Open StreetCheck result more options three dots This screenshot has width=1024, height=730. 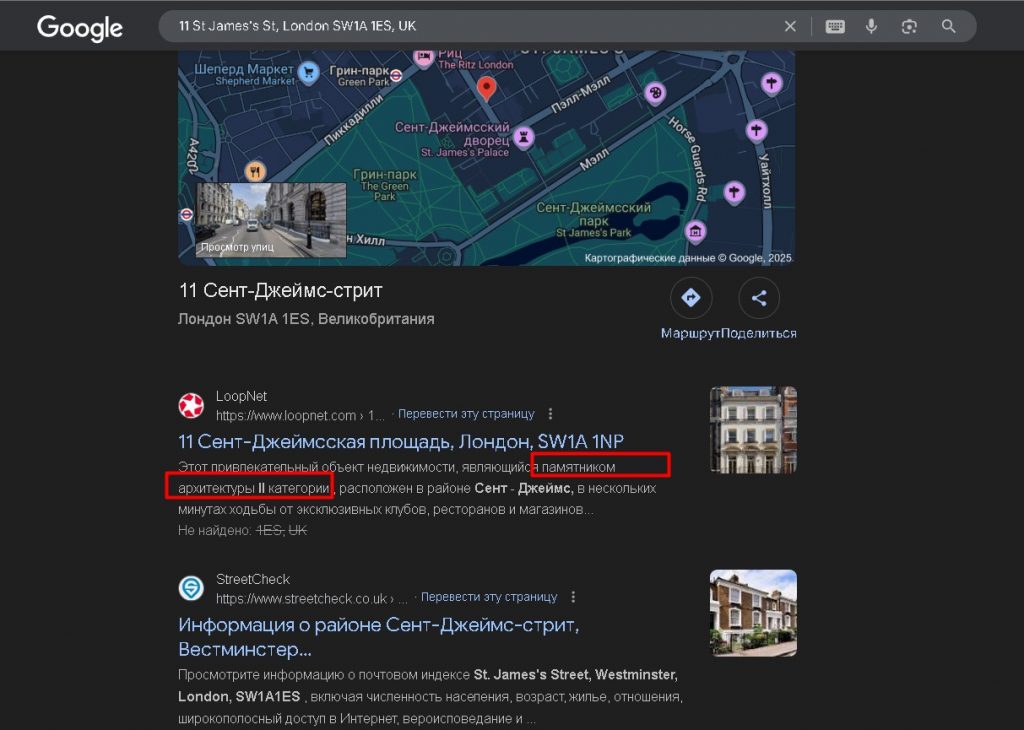coord(573,597)
